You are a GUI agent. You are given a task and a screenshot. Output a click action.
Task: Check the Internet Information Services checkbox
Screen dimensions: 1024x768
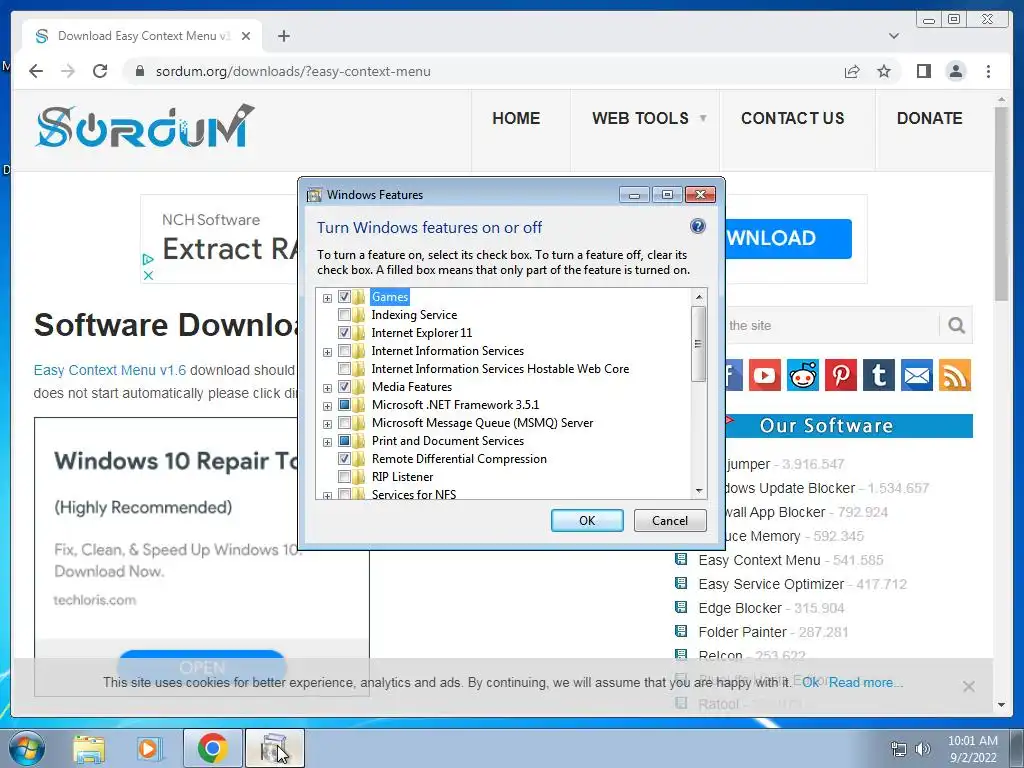click(344, 351)
